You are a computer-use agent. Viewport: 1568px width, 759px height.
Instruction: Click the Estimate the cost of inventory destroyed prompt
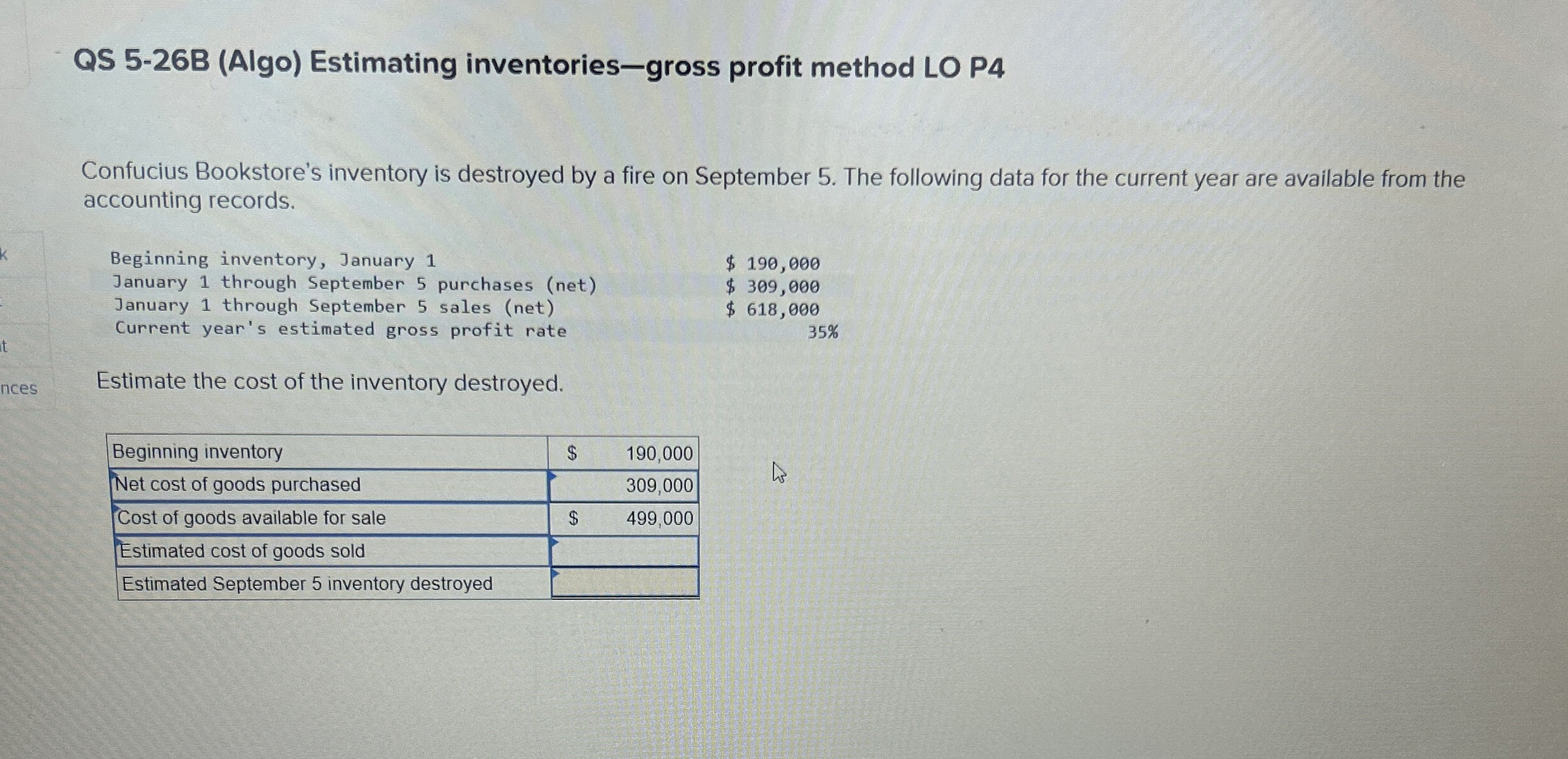[x=329, y=382]
